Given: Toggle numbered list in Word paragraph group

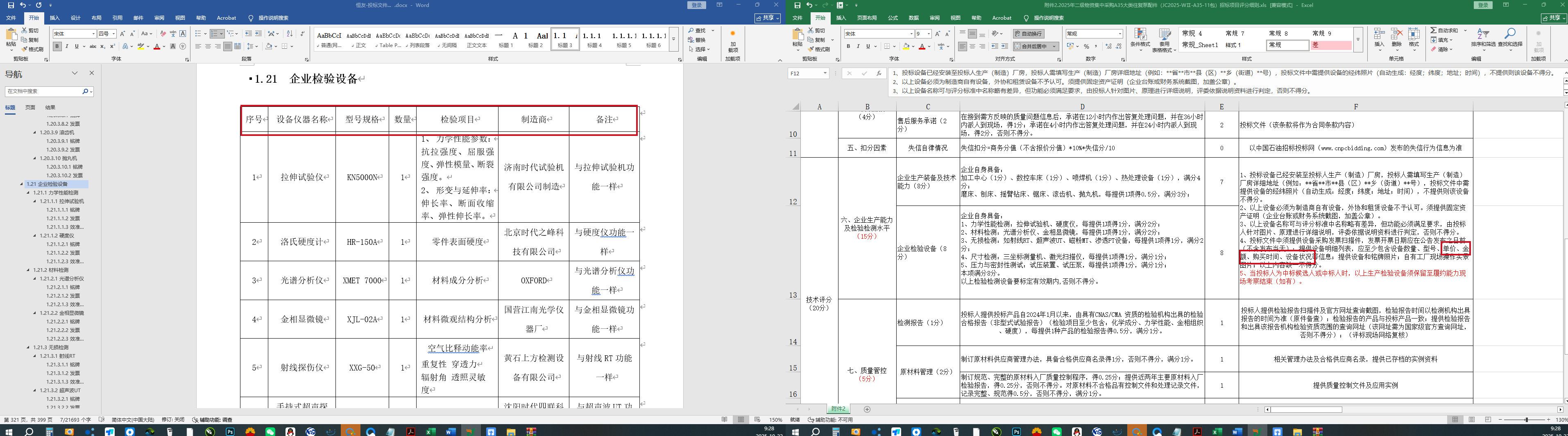Looking at the screenshot, I should pyautogui.click(x=215, y=34).
